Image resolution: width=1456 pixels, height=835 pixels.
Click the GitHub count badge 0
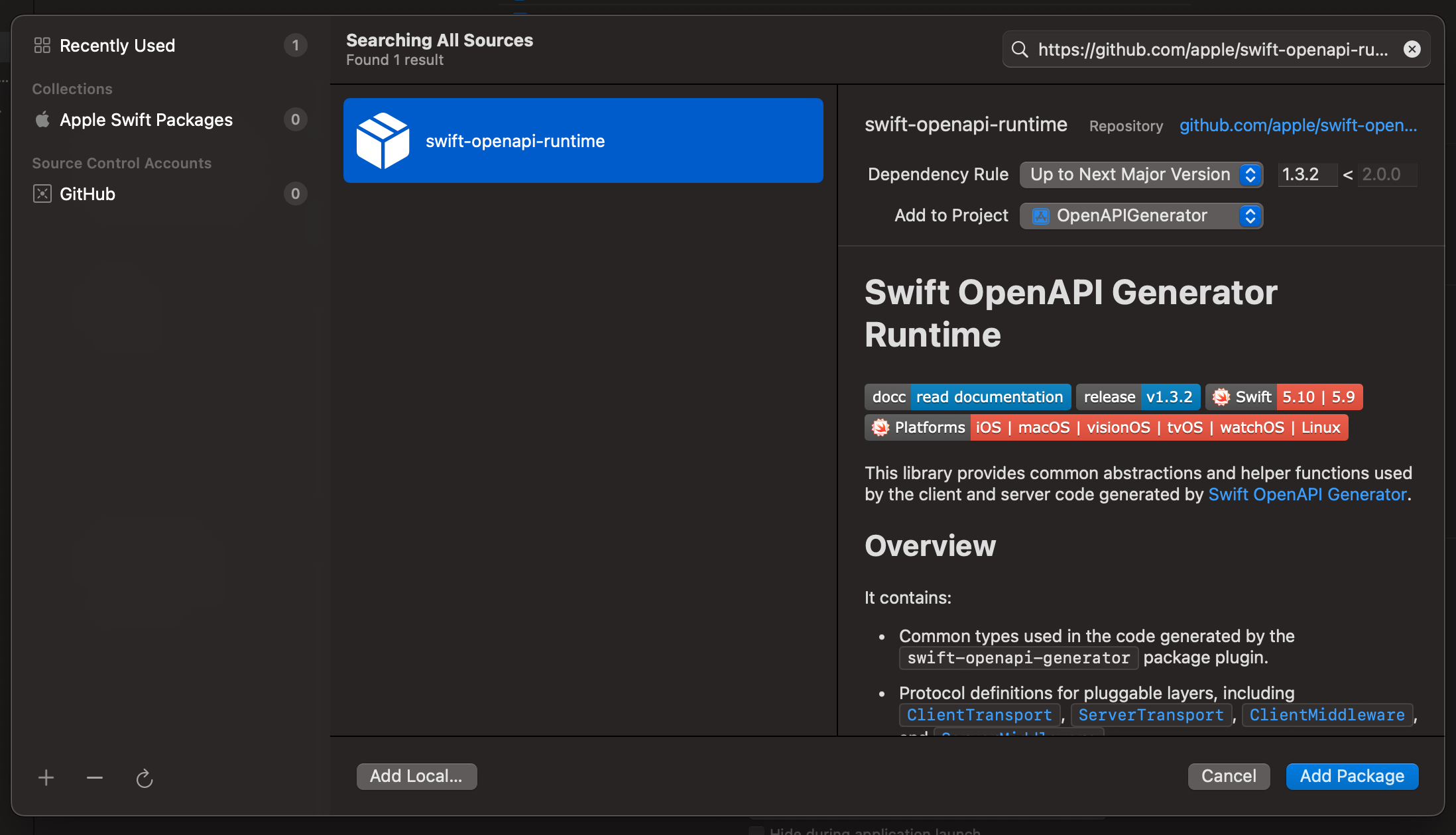(296, 194)
